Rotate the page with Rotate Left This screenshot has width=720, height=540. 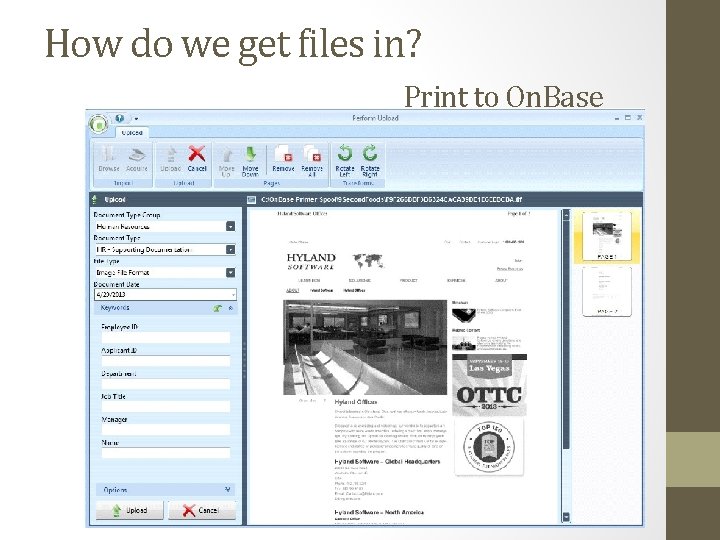345,161
